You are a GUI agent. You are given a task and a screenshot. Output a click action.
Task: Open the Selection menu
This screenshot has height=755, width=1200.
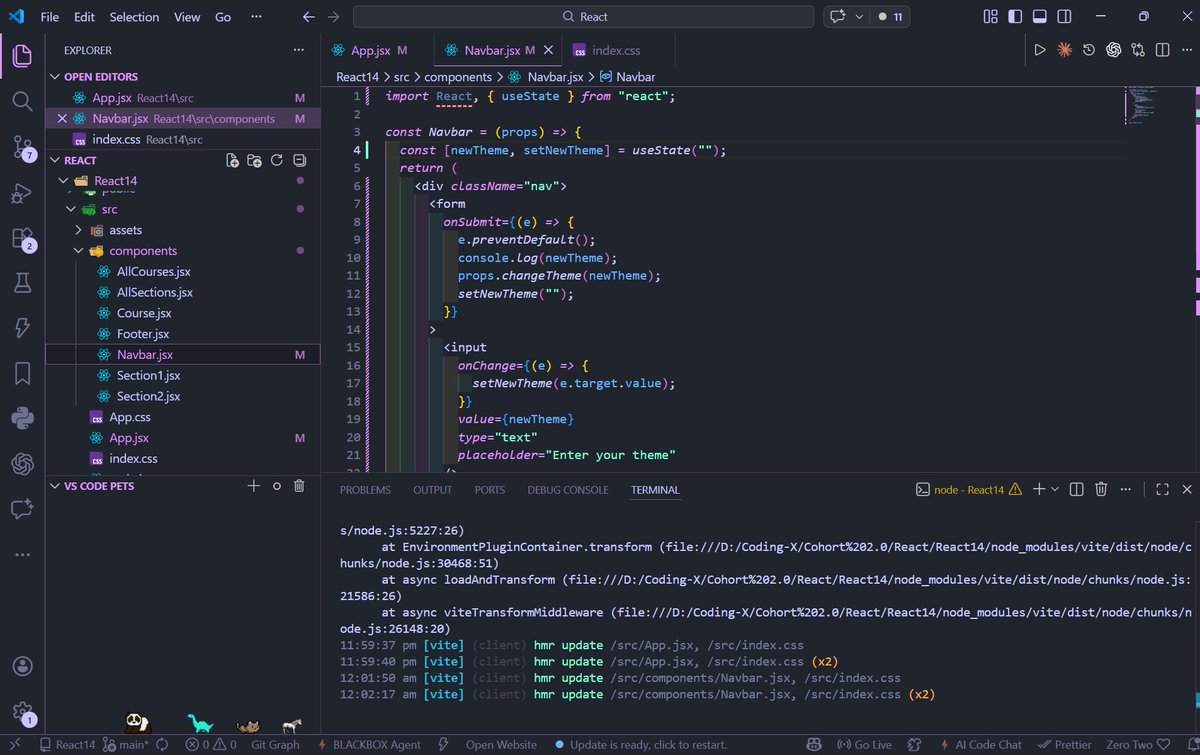[x=134, y=17]
